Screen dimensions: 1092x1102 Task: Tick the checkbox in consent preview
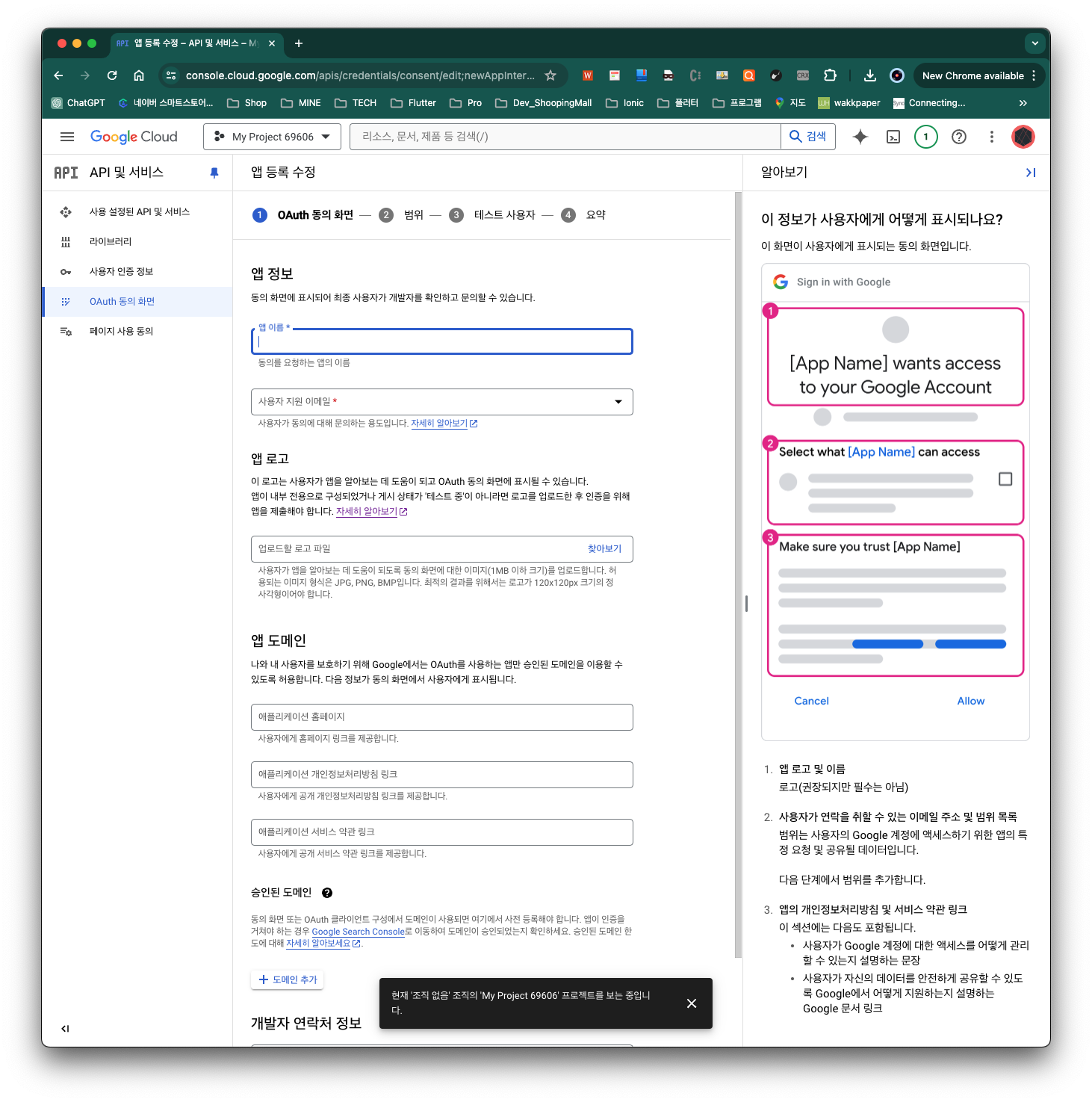point(1005,479)
